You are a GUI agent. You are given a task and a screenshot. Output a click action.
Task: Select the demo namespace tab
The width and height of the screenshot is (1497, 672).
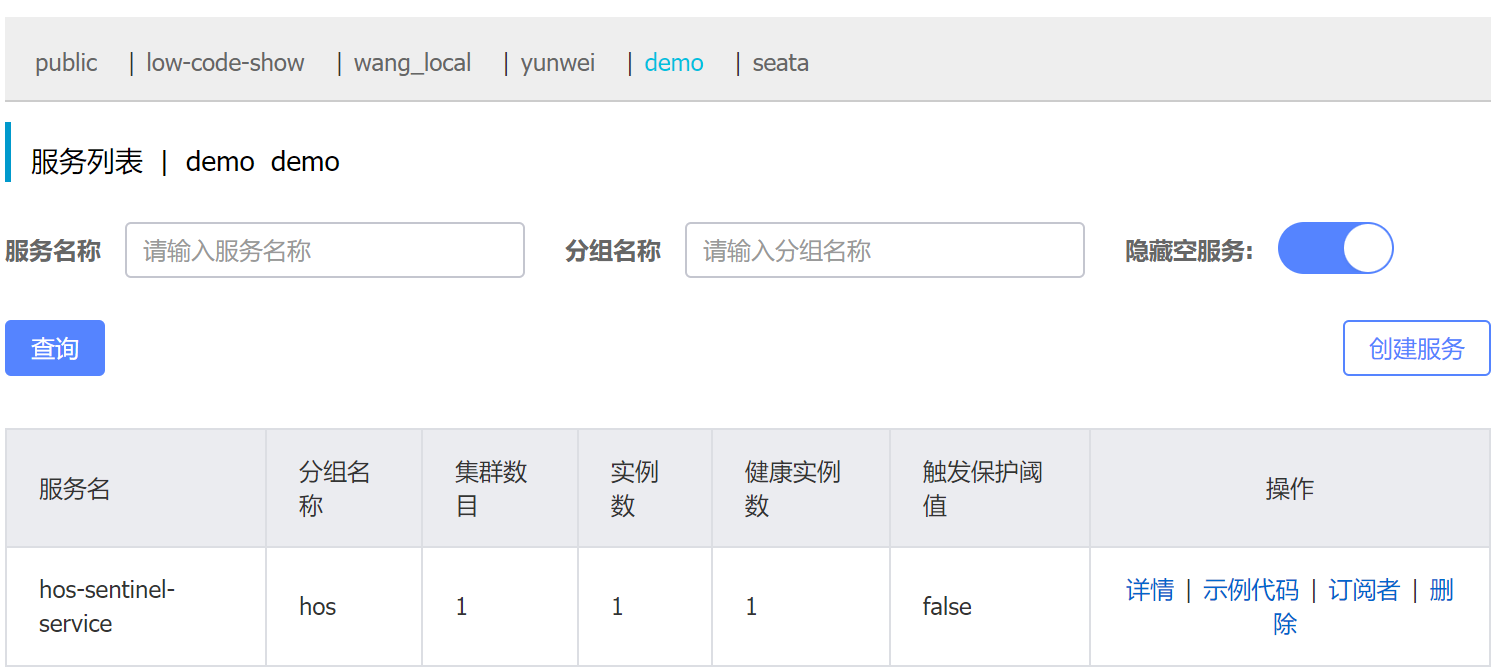[673, 62]
